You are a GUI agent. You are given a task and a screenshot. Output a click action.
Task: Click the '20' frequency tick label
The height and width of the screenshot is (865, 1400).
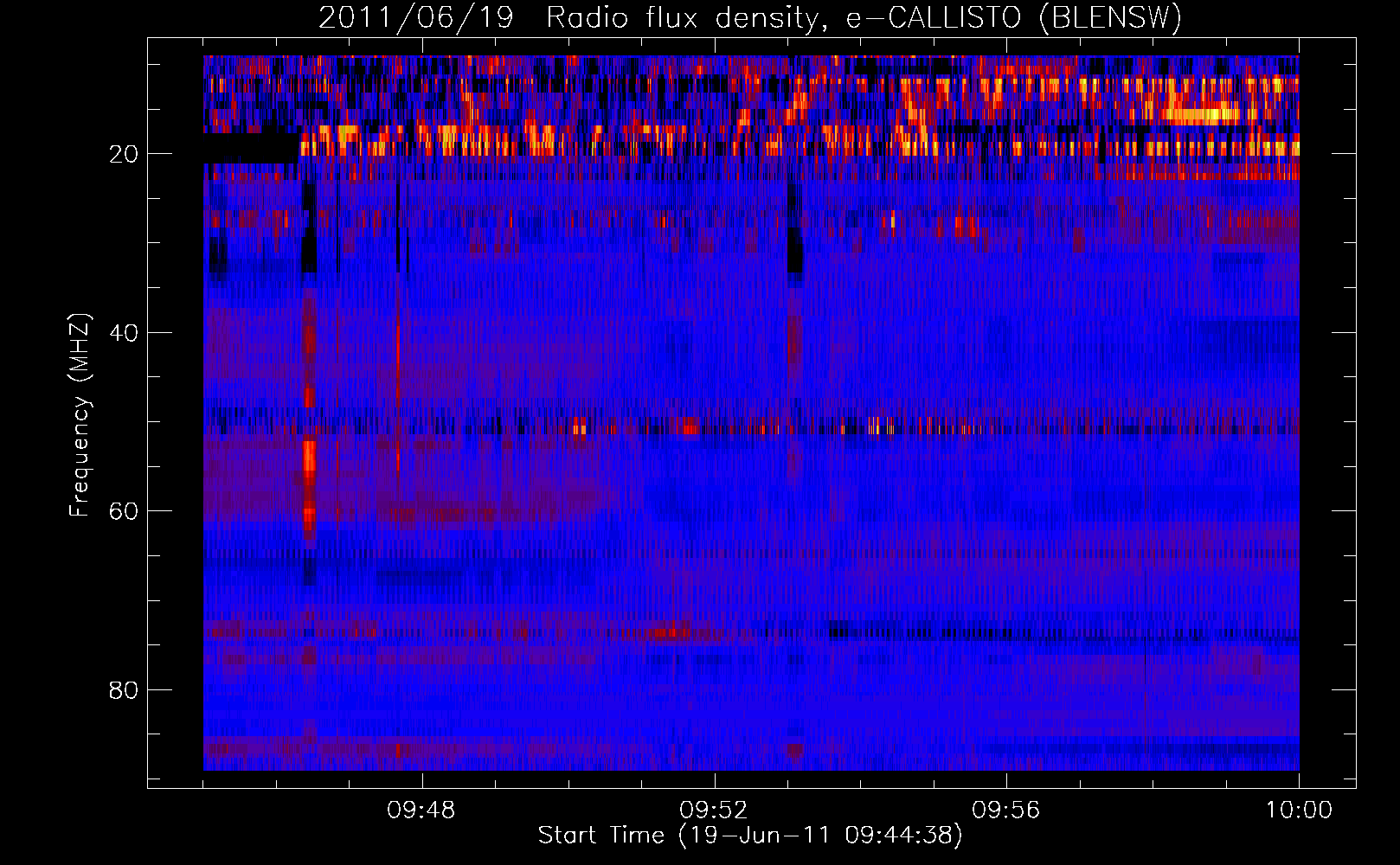pyautogui.click(x=124, y=154)
